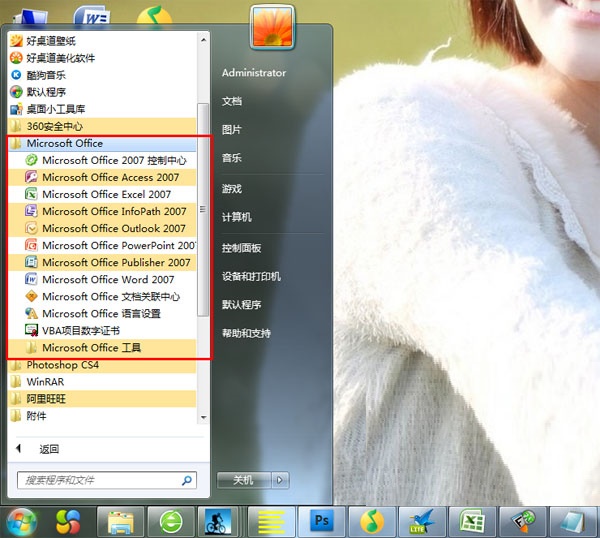600x538 pixels.
Task: Click 返回 to go back
Action: [49, 449]
